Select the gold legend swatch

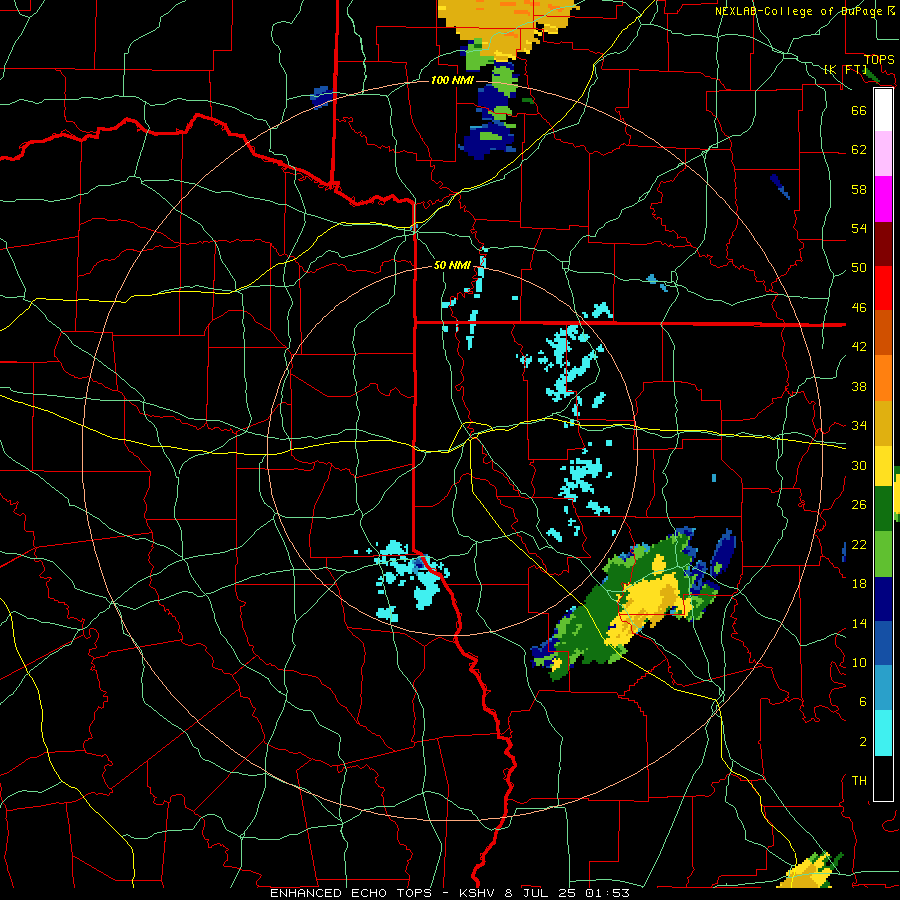coord(883,422)
